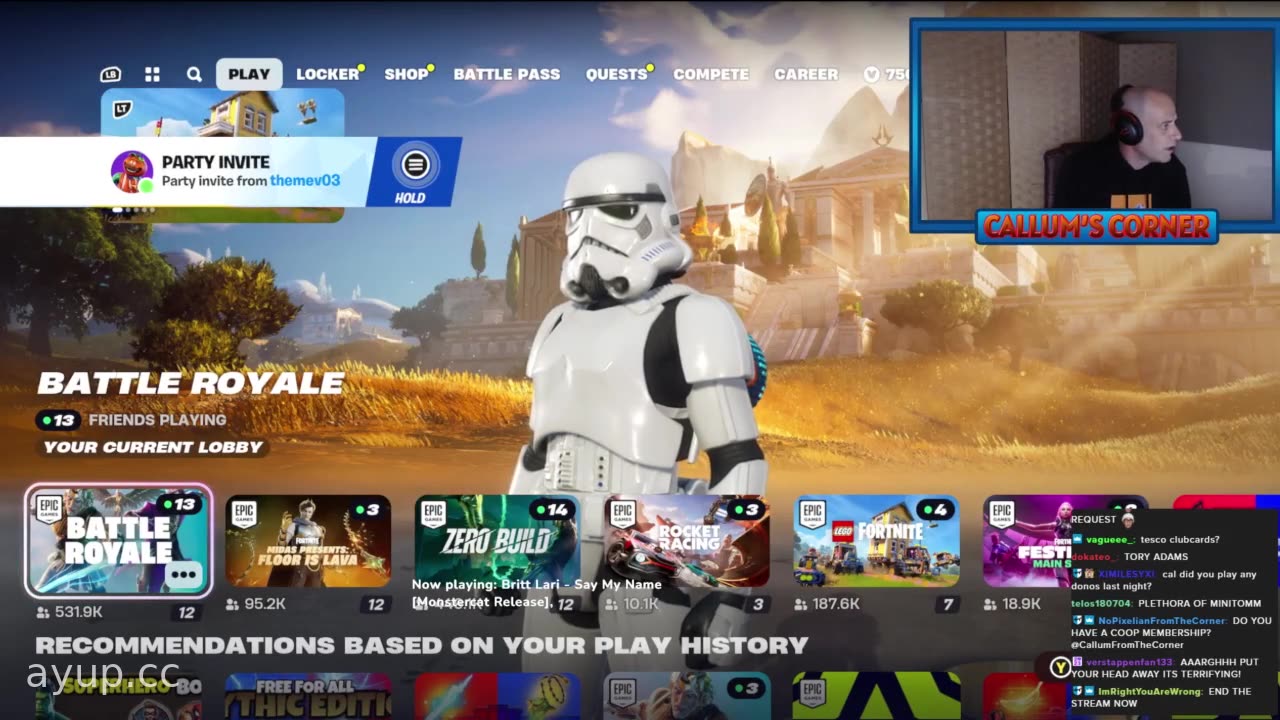Screen dimensions: 1280x720
Task: Select the Rocket Racing game tile
Action: 687,541
